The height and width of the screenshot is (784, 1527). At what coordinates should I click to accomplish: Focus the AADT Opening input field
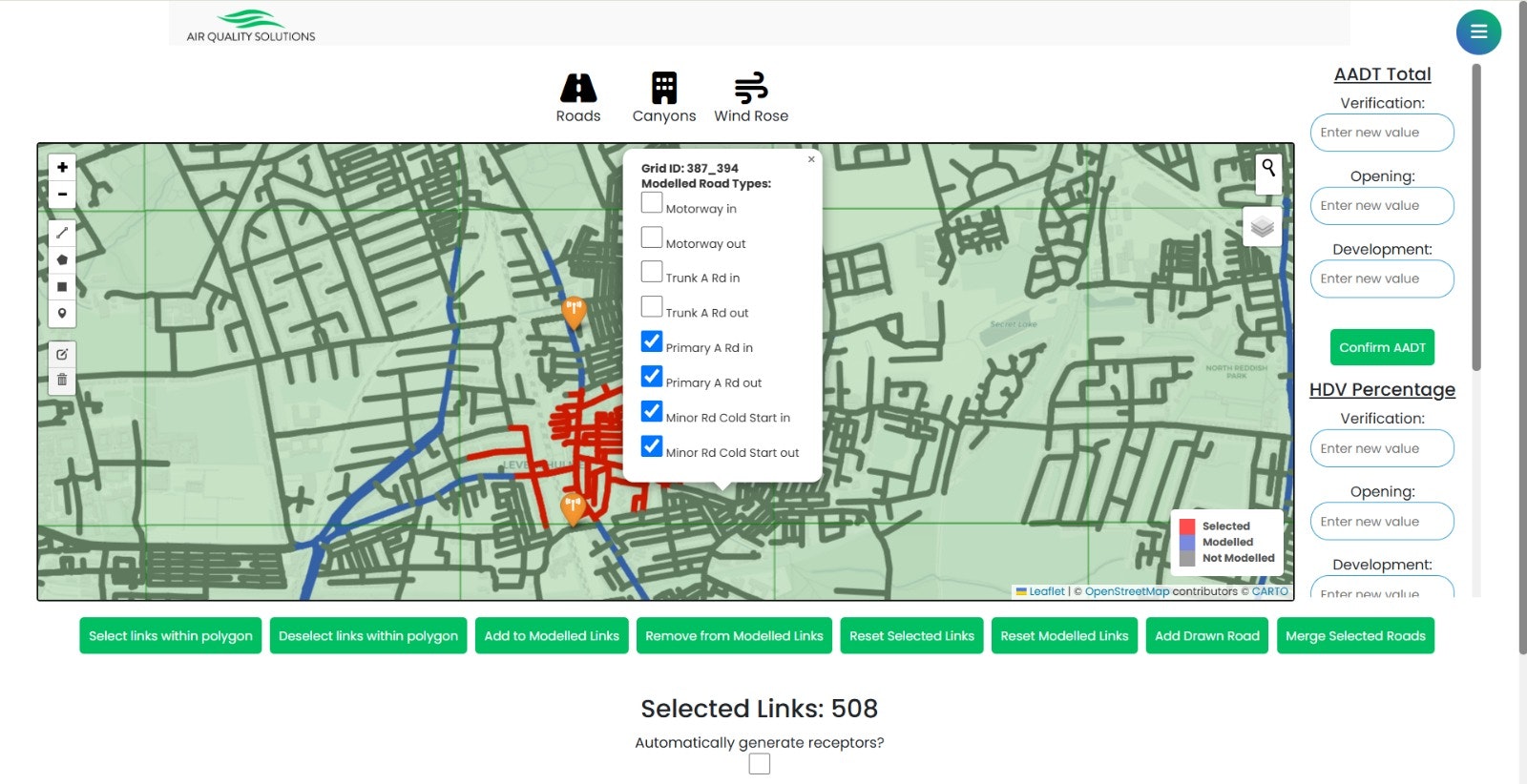(x=1382, y=206)
